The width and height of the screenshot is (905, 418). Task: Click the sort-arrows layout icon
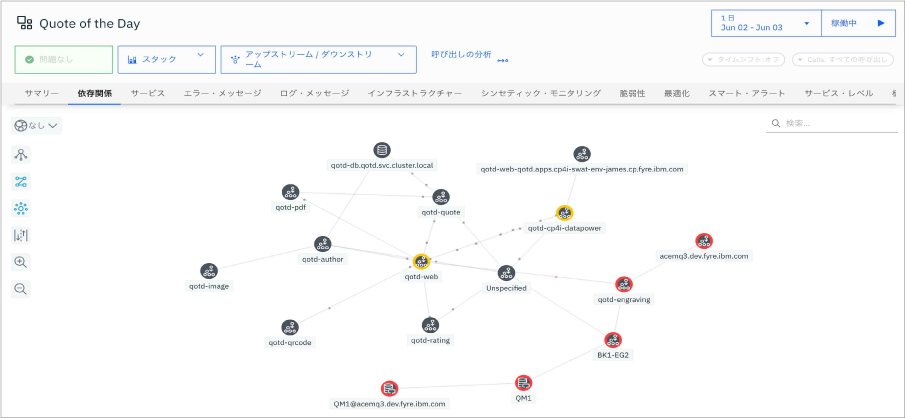(21, 235)
